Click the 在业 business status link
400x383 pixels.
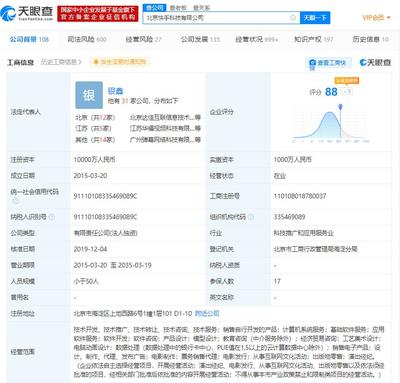pos(279,176)
